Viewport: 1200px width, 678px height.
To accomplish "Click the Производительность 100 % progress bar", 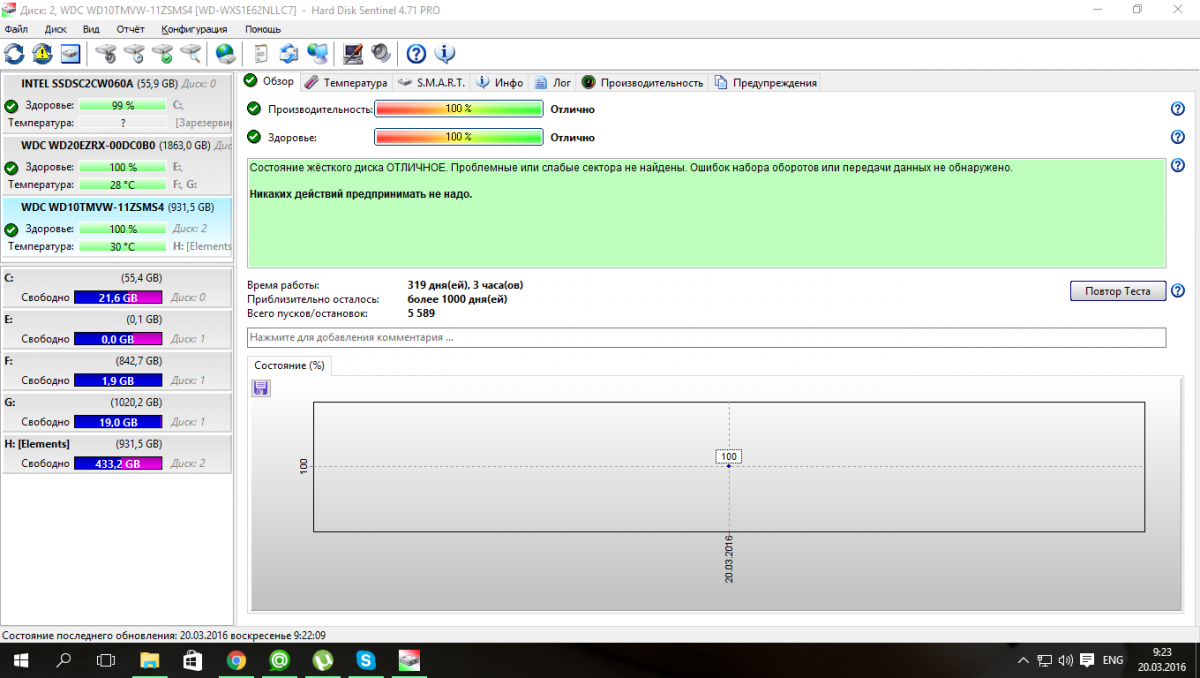I will click(459, 109).
